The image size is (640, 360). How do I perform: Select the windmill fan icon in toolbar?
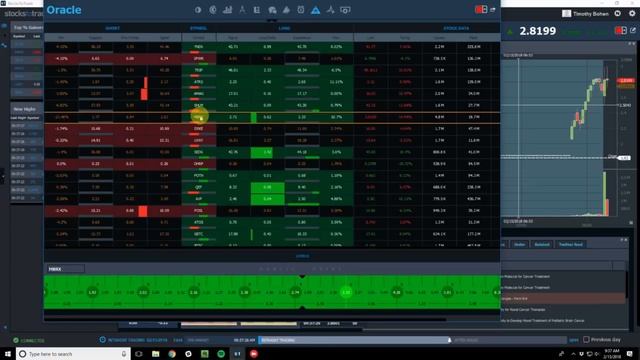tap(331, 10)
